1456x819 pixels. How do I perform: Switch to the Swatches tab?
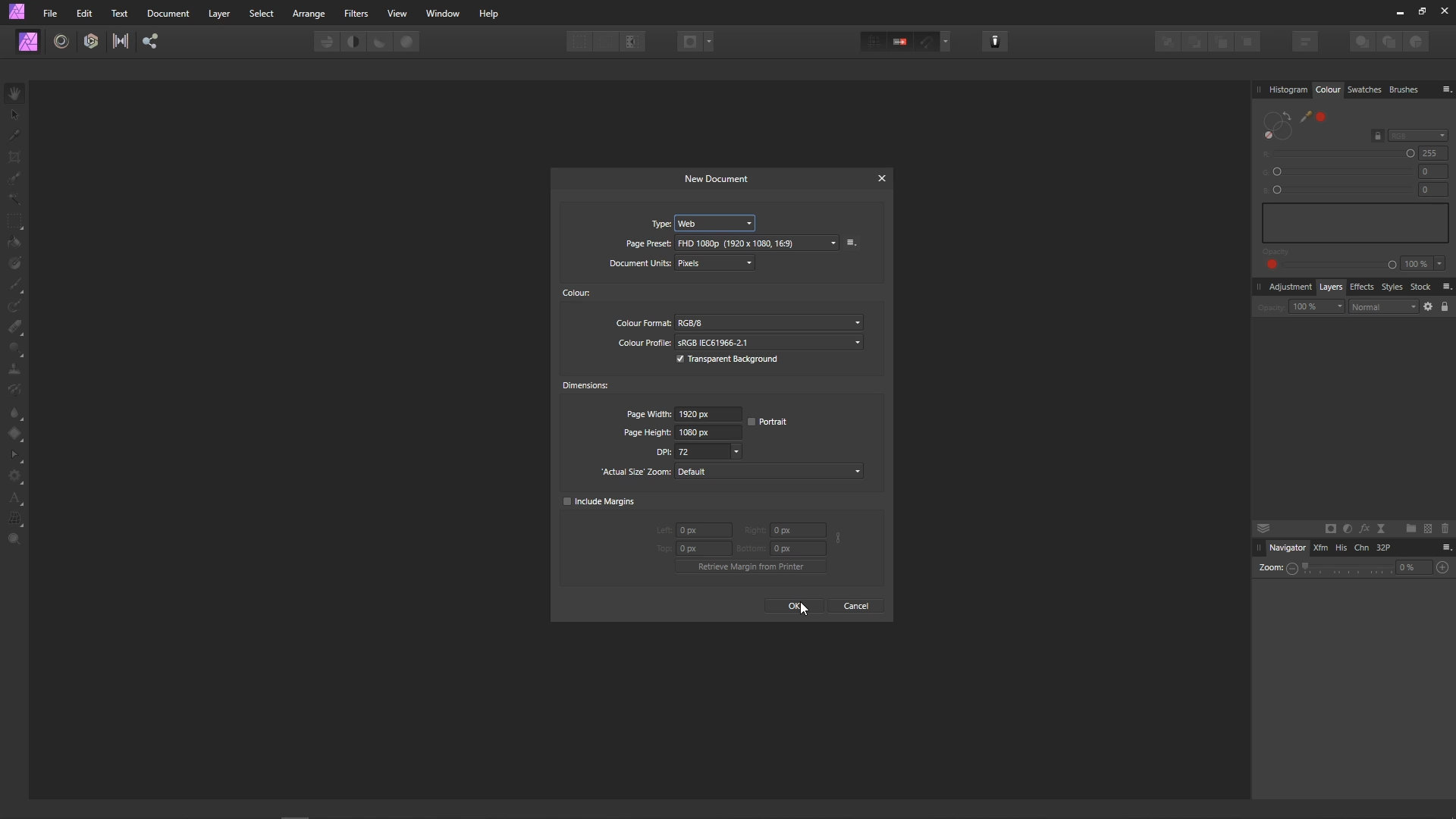point(1363,89)
